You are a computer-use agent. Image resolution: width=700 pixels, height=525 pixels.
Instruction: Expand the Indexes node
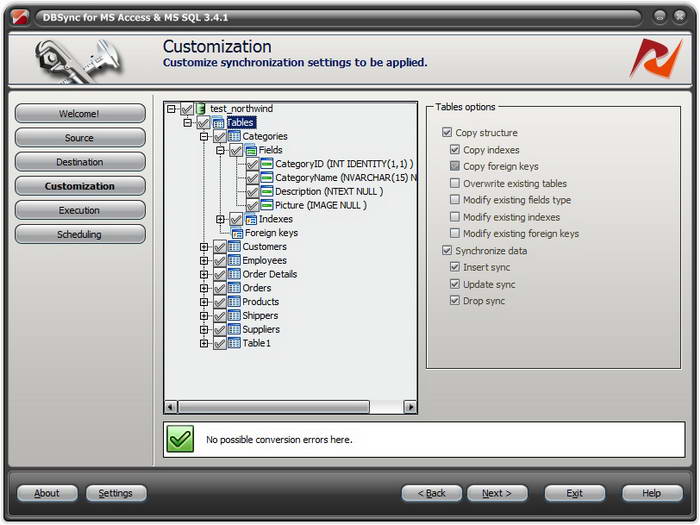coord(220,219)
